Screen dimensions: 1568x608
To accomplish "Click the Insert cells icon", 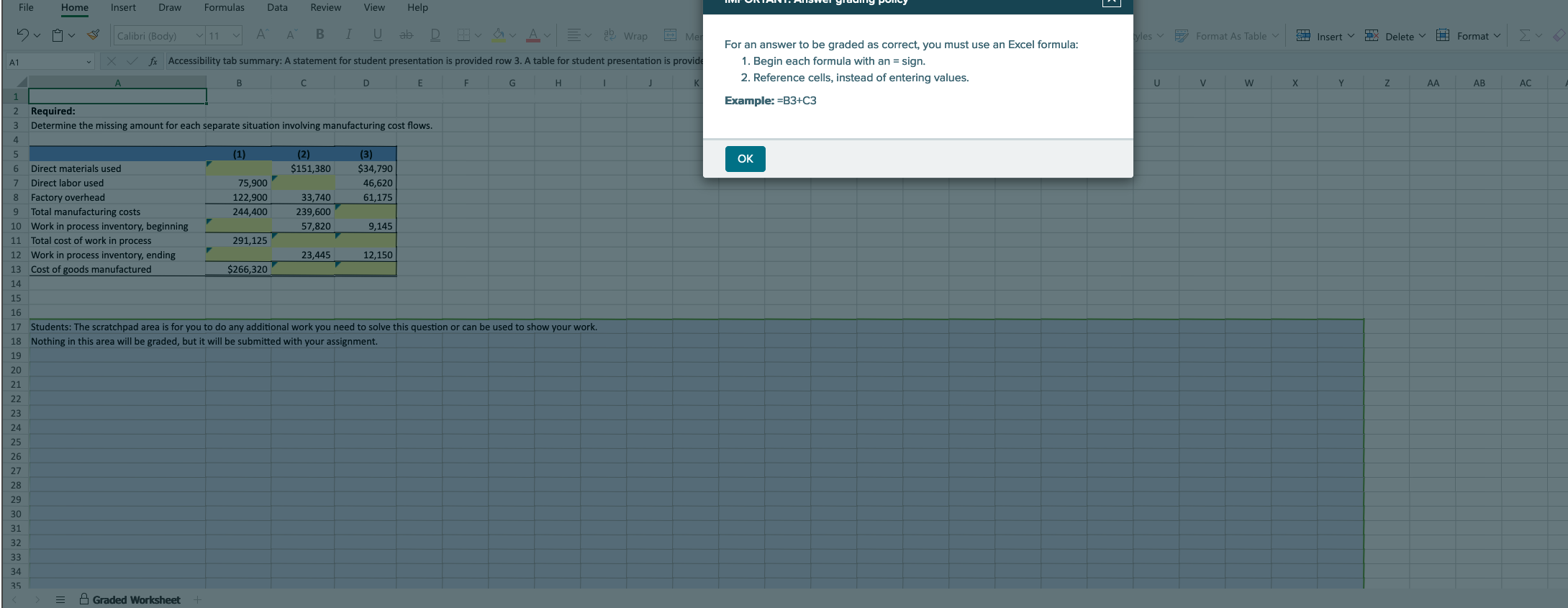I will tap(1303, 35).
